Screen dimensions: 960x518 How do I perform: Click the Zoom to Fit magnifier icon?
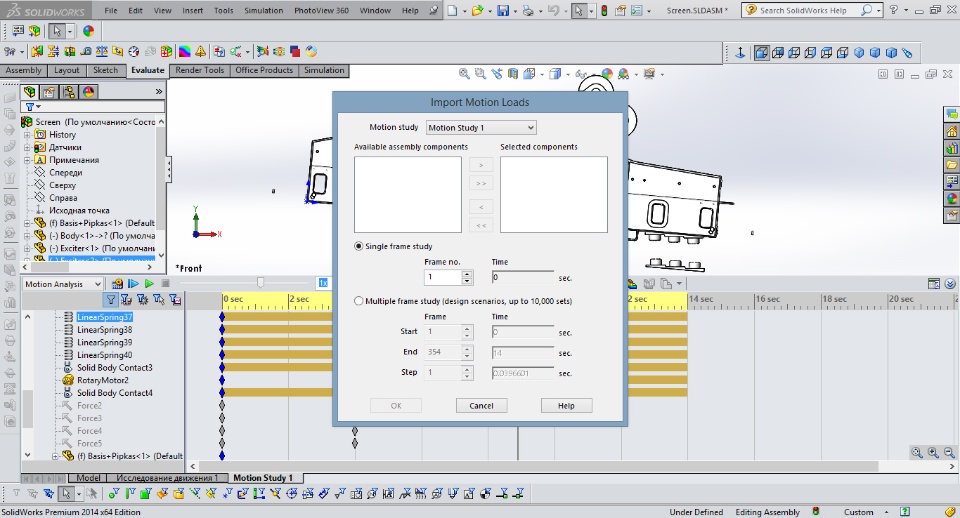[x=464, y=74]
